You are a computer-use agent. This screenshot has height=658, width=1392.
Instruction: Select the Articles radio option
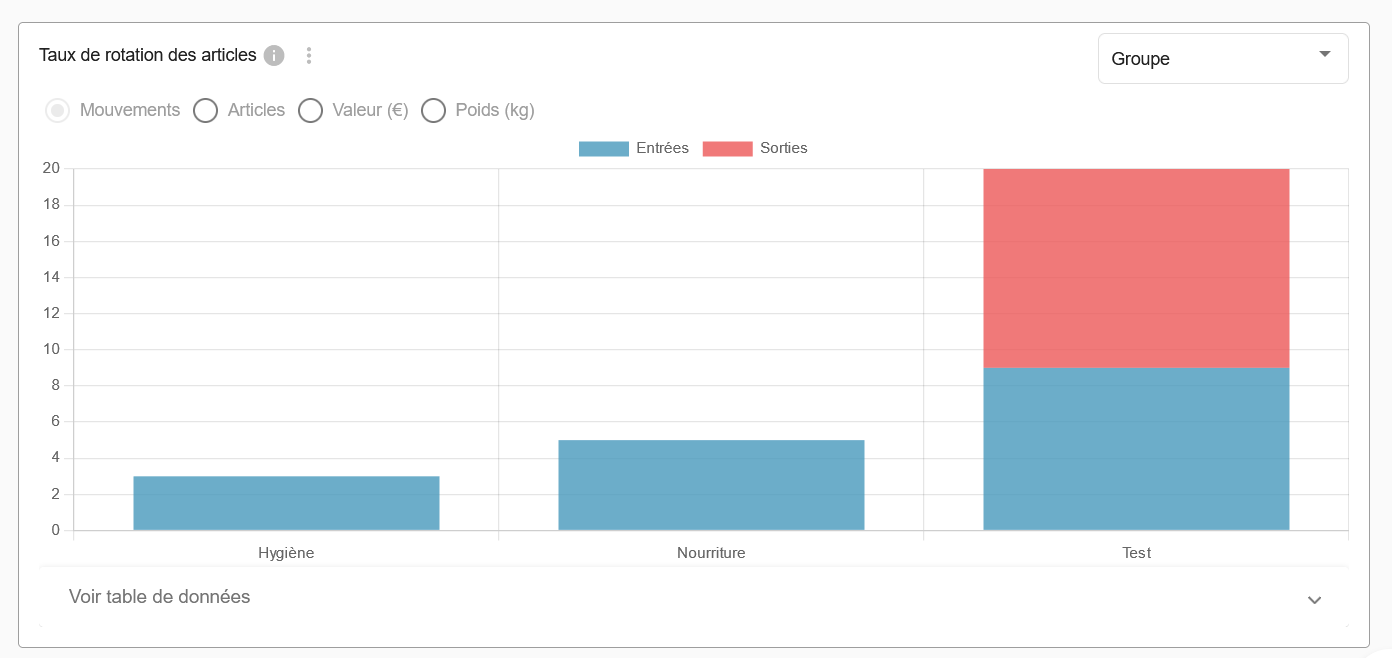coord(205,110)
